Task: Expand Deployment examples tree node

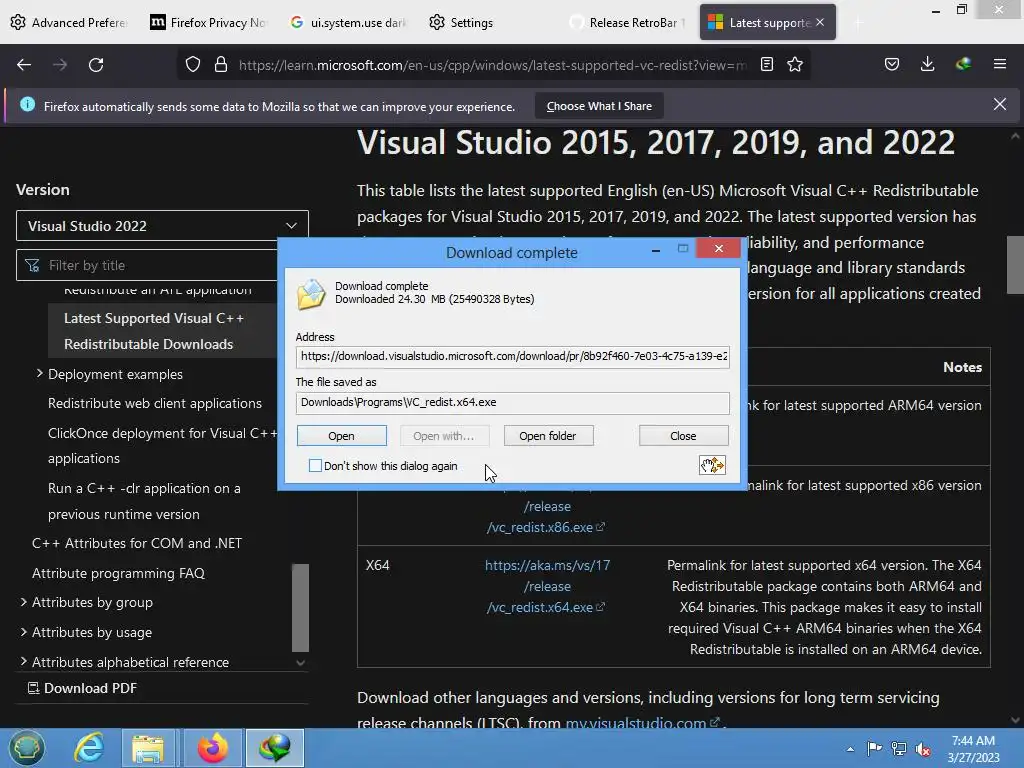Action: pos(39,374)
